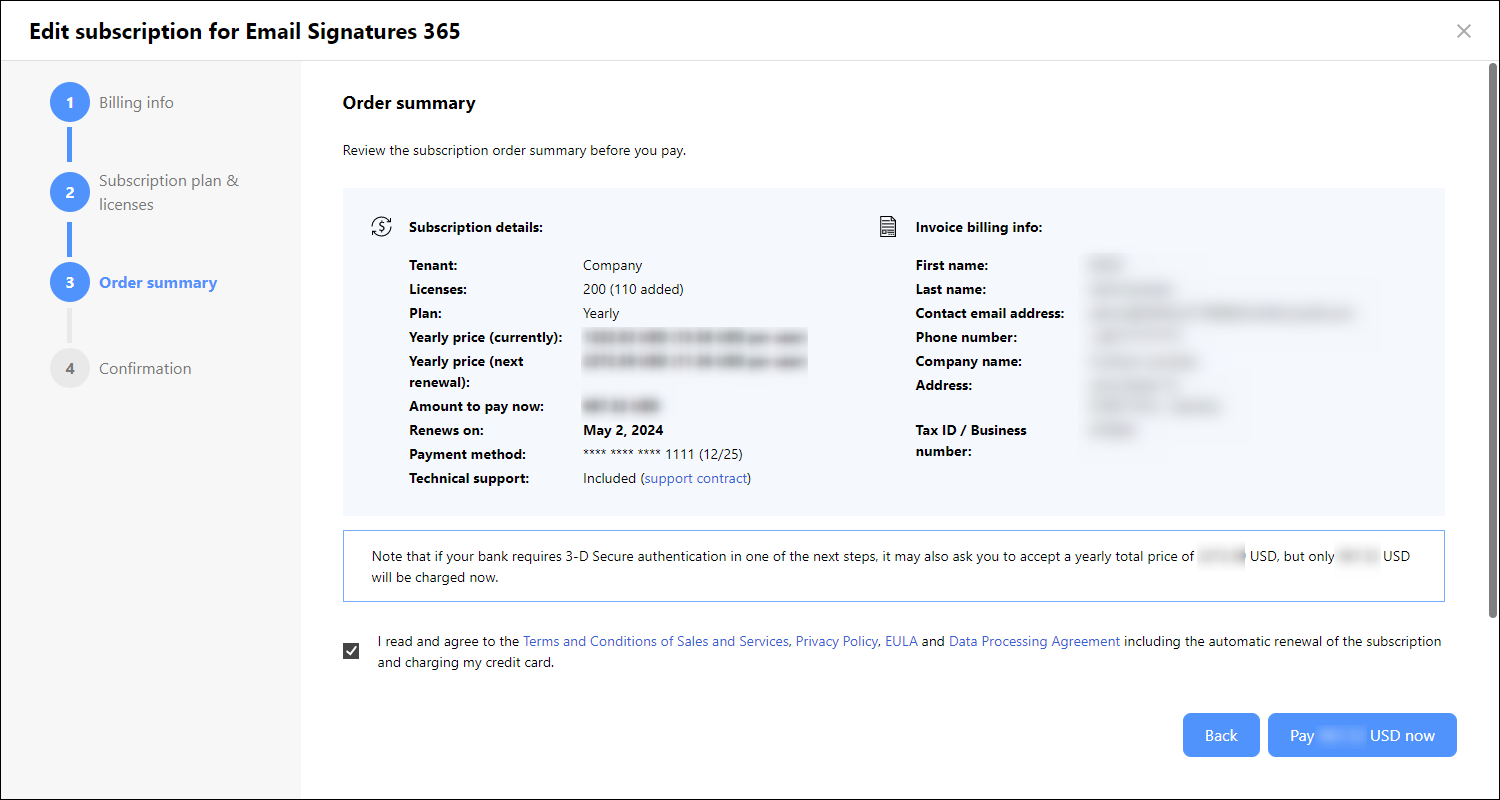Viewport: 1500px width, 800px height.
Task: Click the dialog title 'Edit subscription for Email Signatures 365'
Action: [245, 31]
